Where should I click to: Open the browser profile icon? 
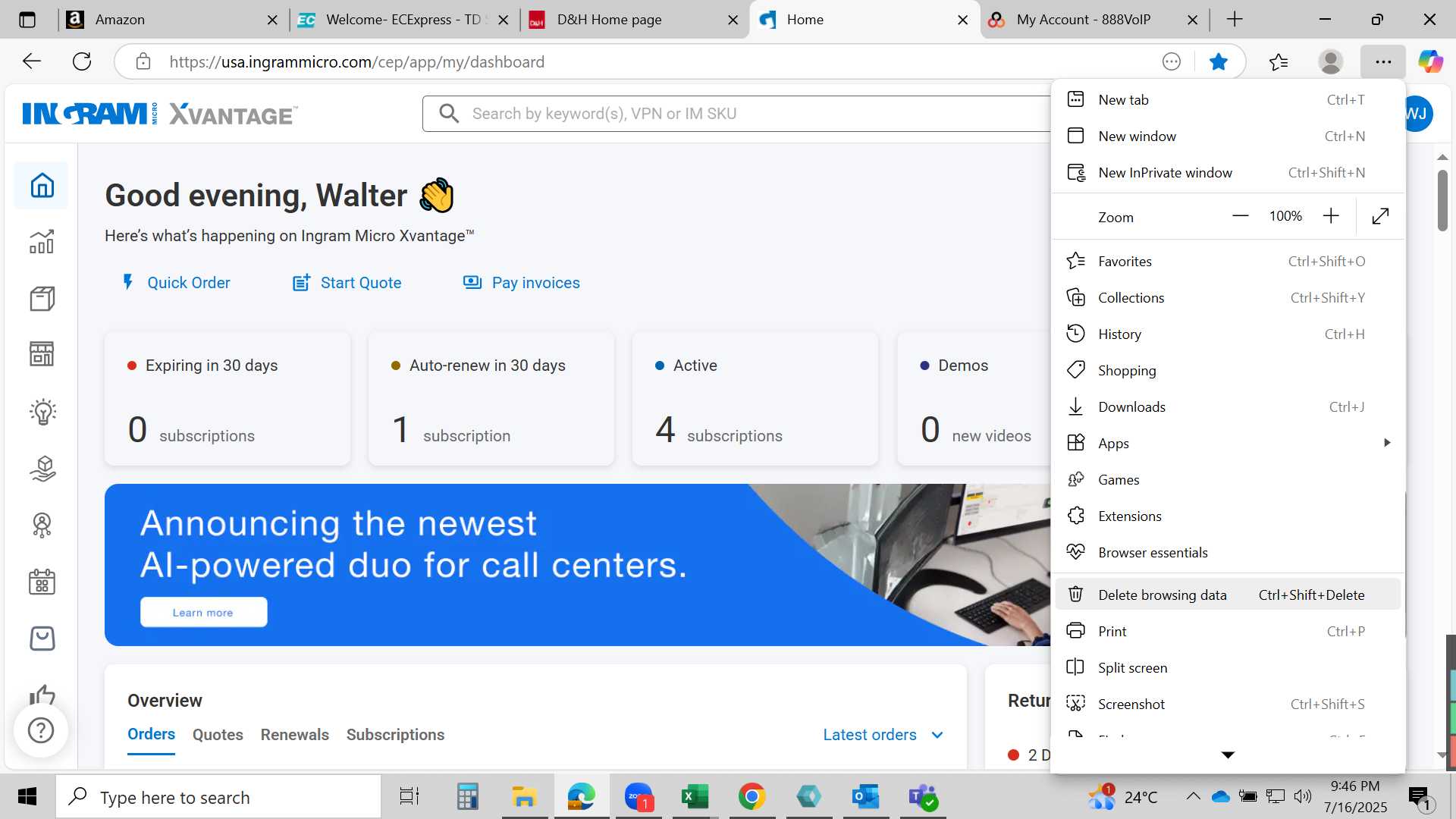tap(1331, 61)
